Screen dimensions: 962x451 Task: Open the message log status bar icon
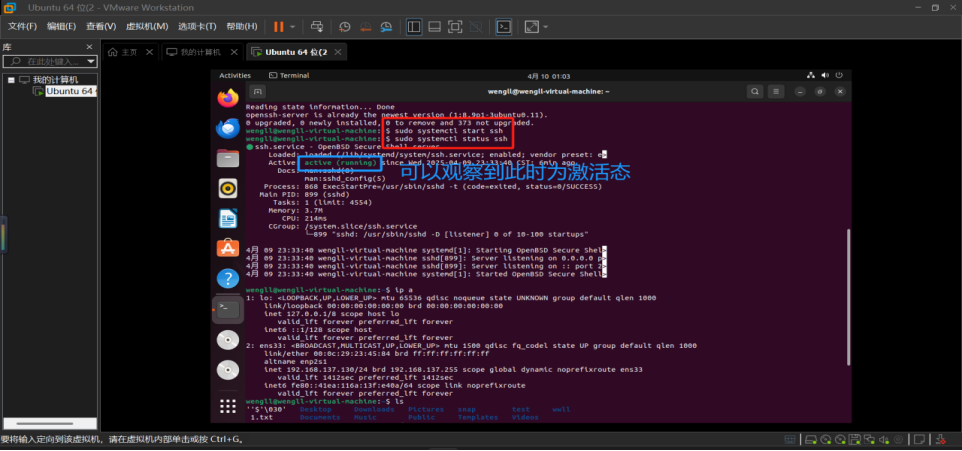click(919, 439)
